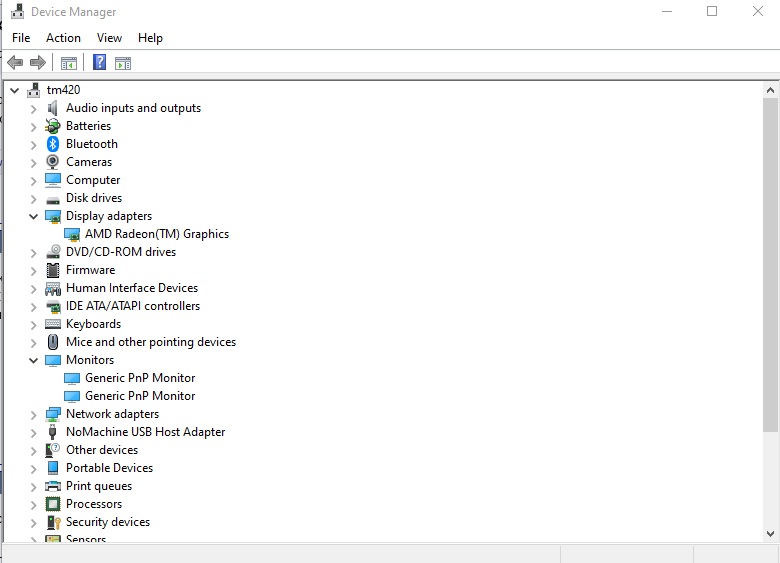This screenshot has height=563, width=780.
Task: Click the Disk drives icon
Action: pos(53,200)
